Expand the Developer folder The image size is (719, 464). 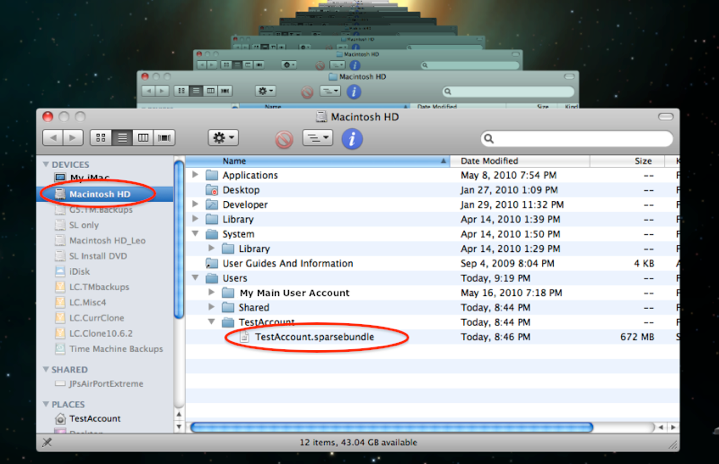[x=195, y=204]
